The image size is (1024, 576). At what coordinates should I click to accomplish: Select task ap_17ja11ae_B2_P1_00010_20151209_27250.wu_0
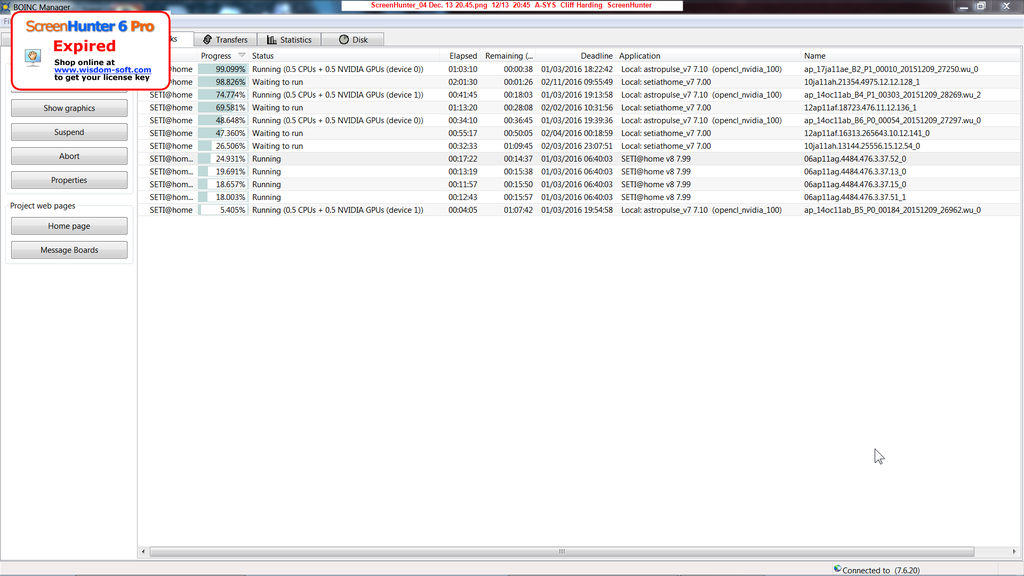(x=891, y=69)
